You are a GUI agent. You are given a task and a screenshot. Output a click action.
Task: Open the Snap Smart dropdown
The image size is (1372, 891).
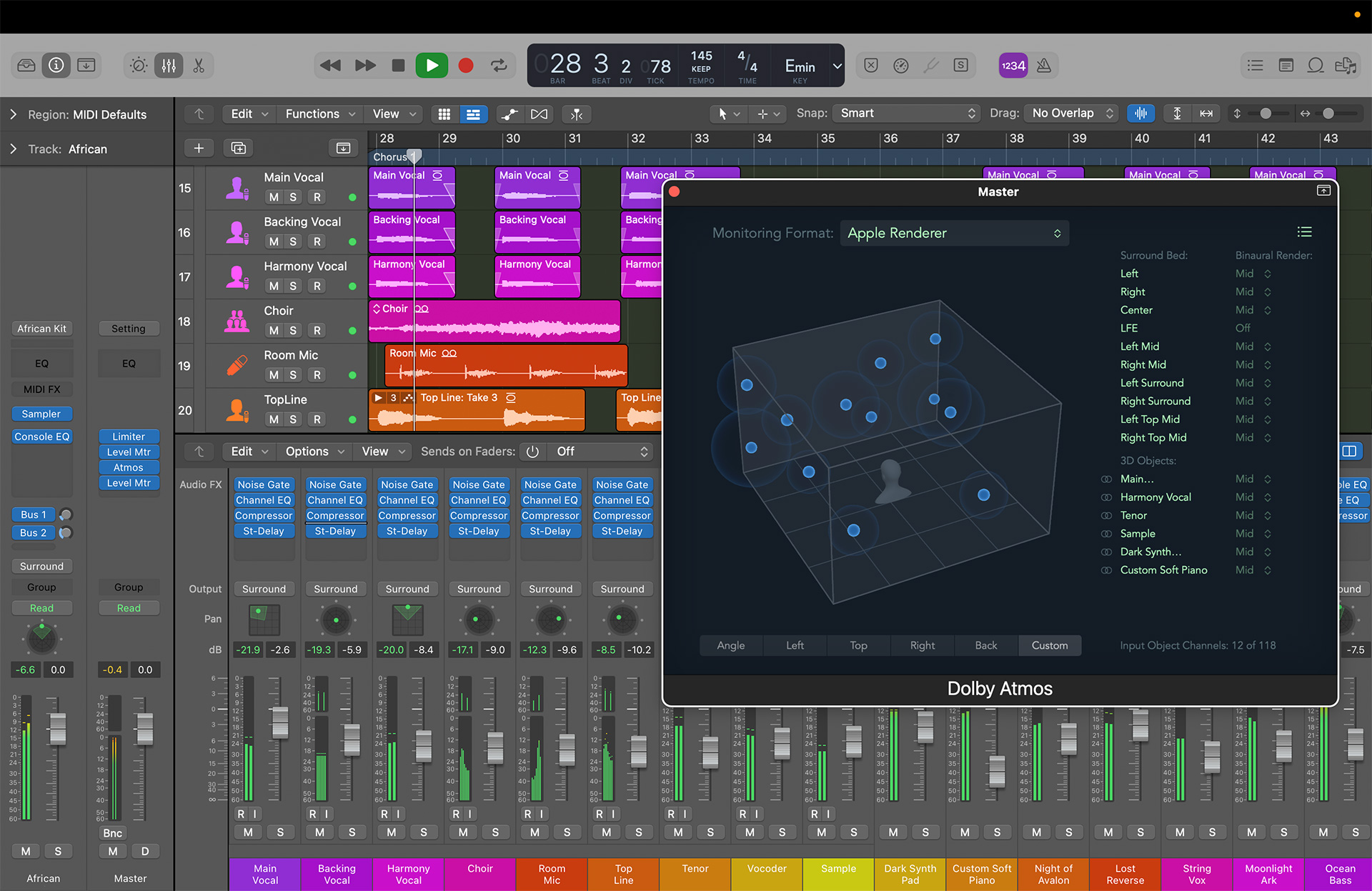[907, 114]
